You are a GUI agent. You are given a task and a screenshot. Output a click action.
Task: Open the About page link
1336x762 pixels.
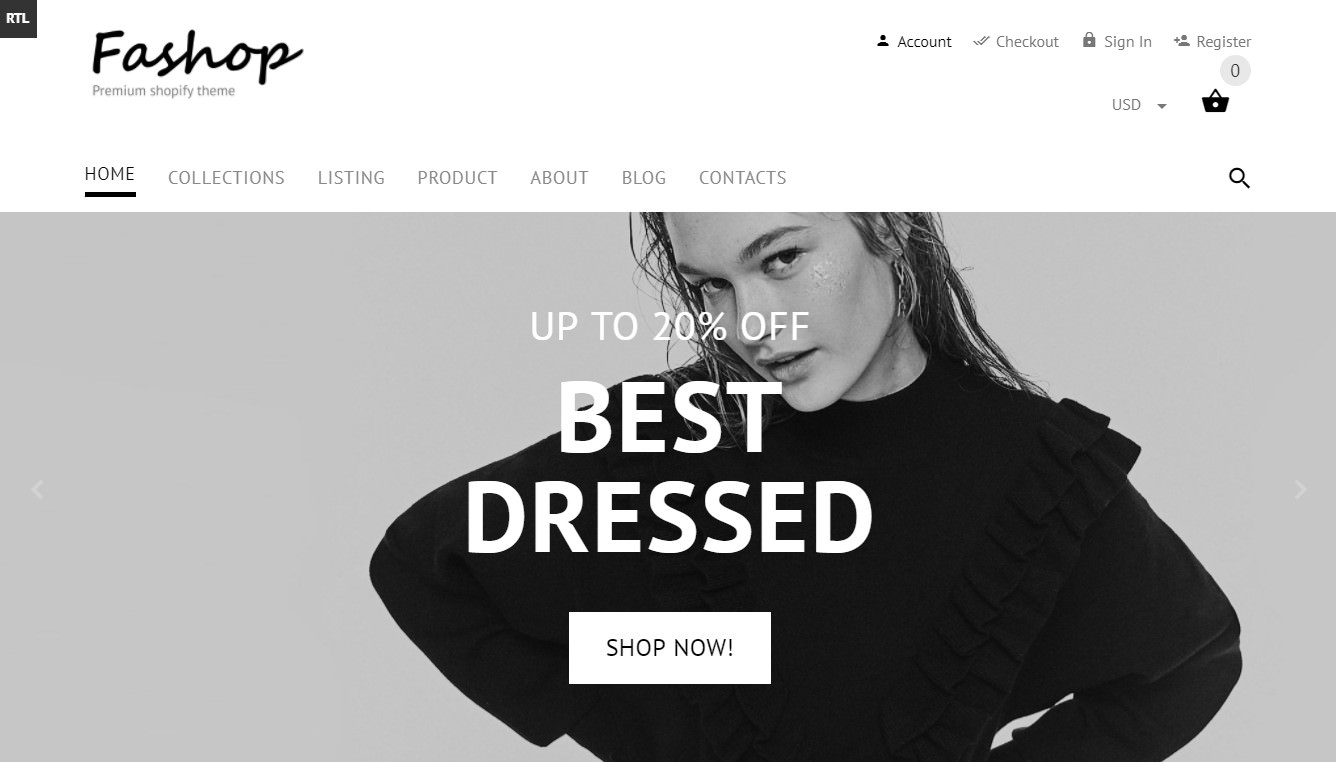click(x=559, y=178)
